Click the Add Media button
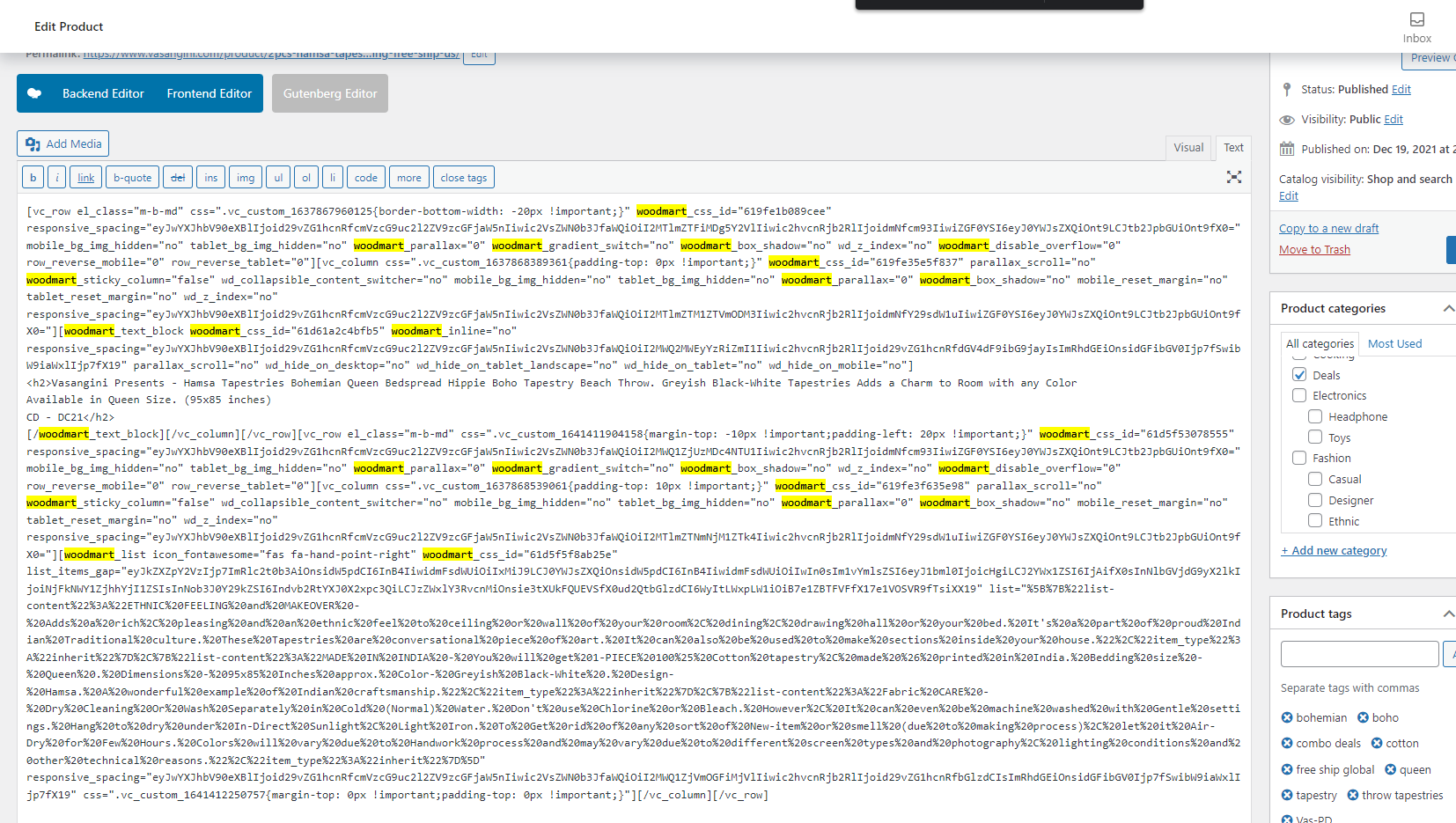The image size is (1456, 823). [63, 143]
